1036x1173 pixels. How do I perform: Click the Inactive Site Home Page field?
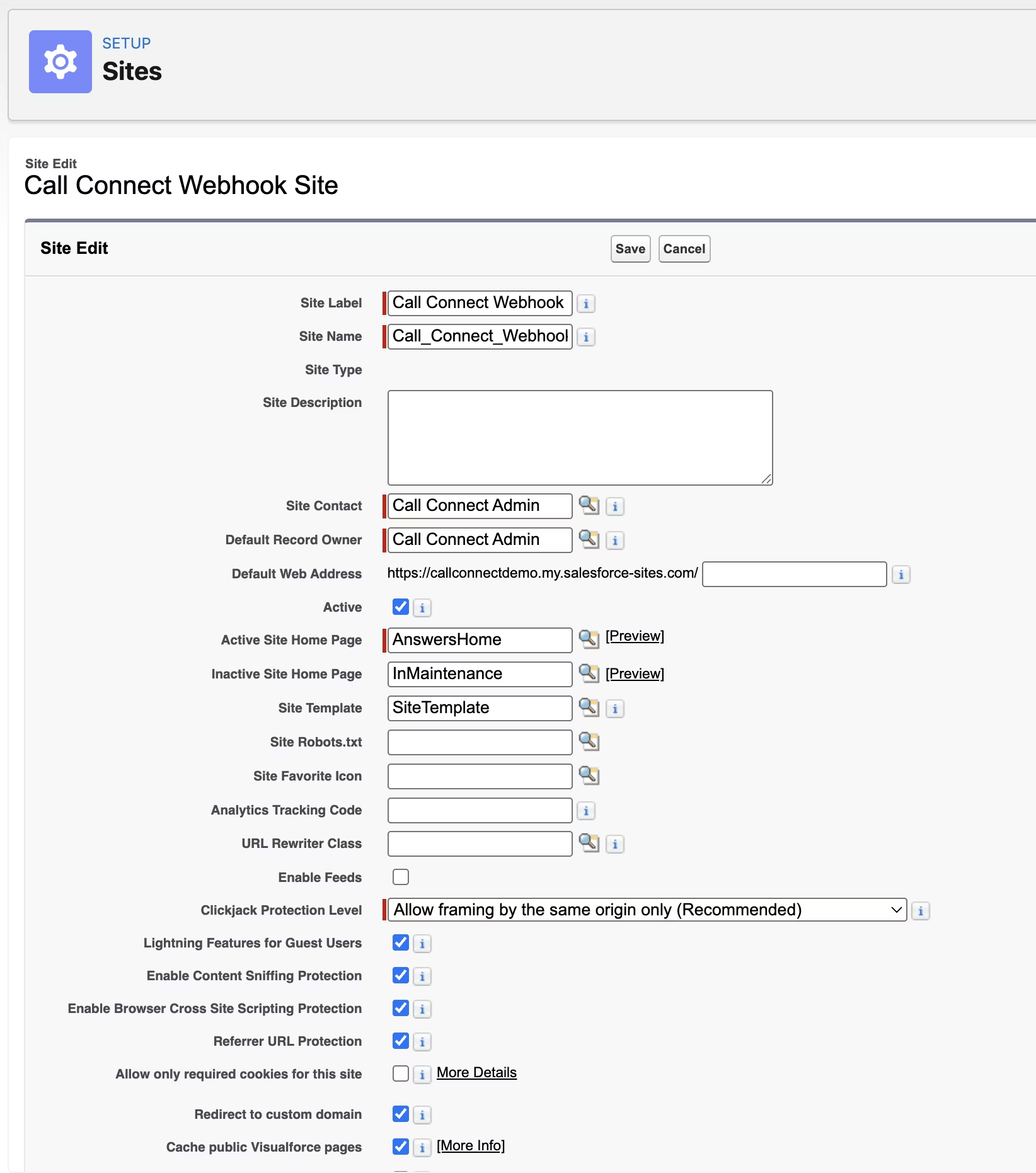tap(480, 674)
